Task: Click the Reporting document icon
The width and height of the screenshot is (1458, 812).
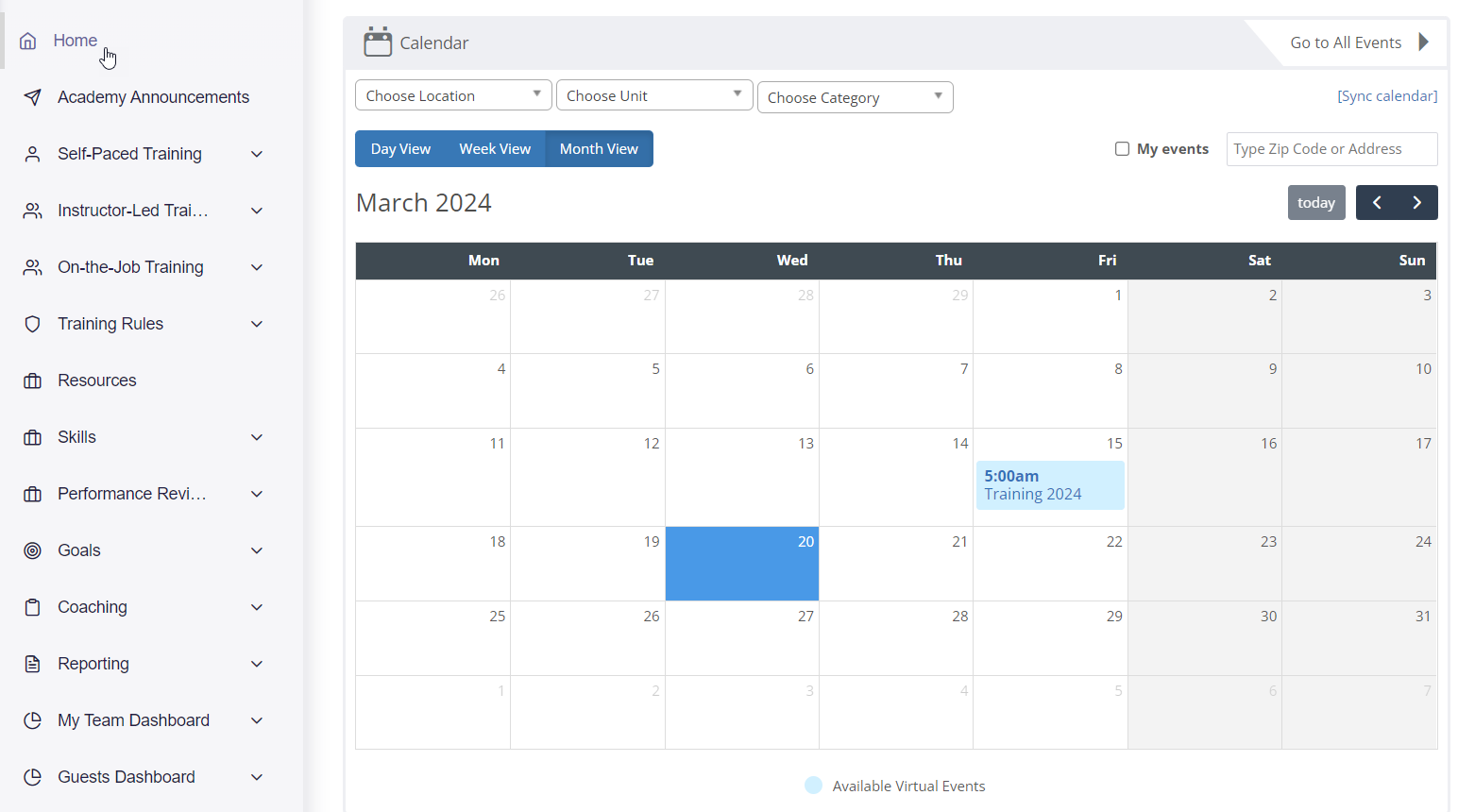Action: (x=32, y=664)
